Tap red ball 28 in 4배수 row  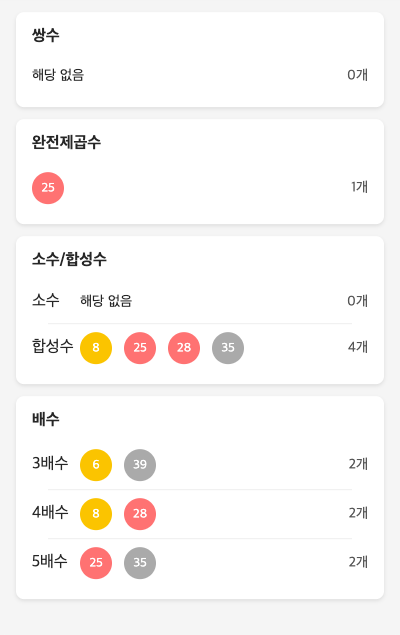140,514
